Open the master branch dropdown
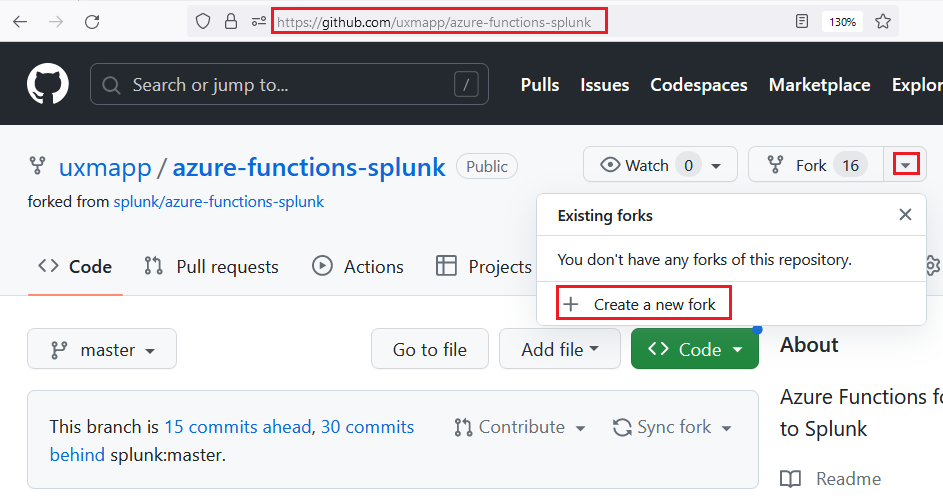Image resolution: width=943 pixels, height=501 pixels. [x=102, y=349]
